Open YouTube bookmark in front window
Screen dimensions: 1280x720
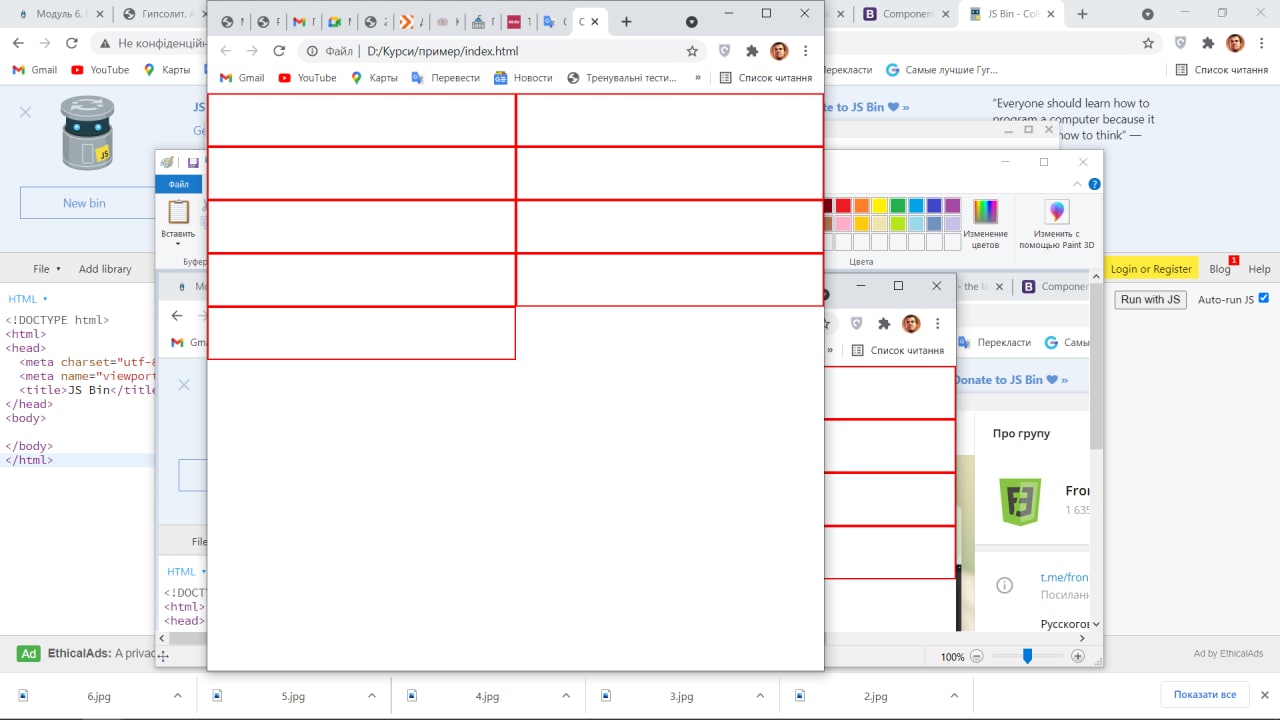click(x=307, y=78)
